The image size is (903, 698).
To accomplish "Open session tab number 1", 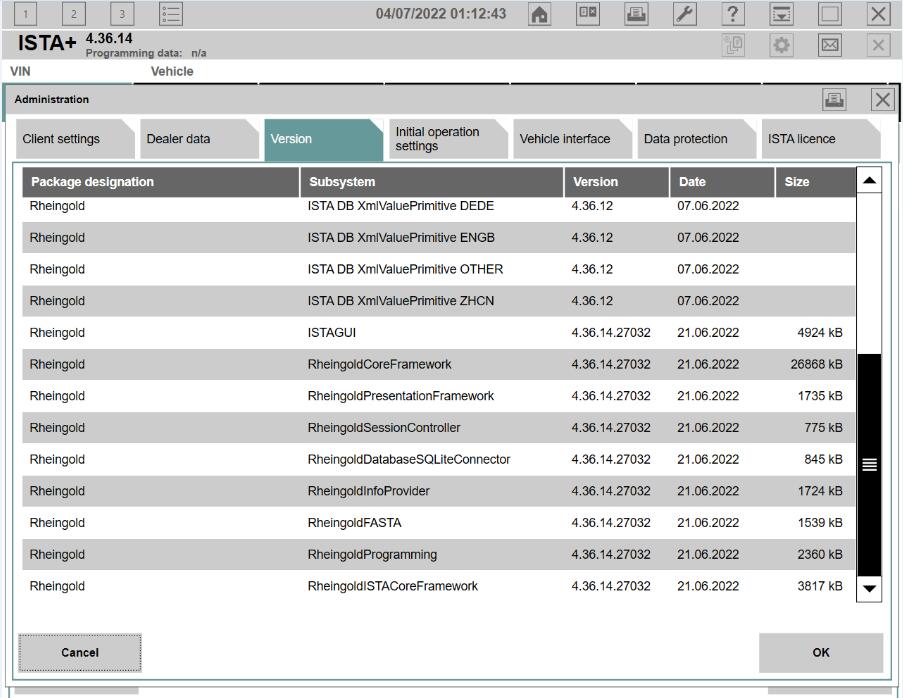I will pos(25,14).
